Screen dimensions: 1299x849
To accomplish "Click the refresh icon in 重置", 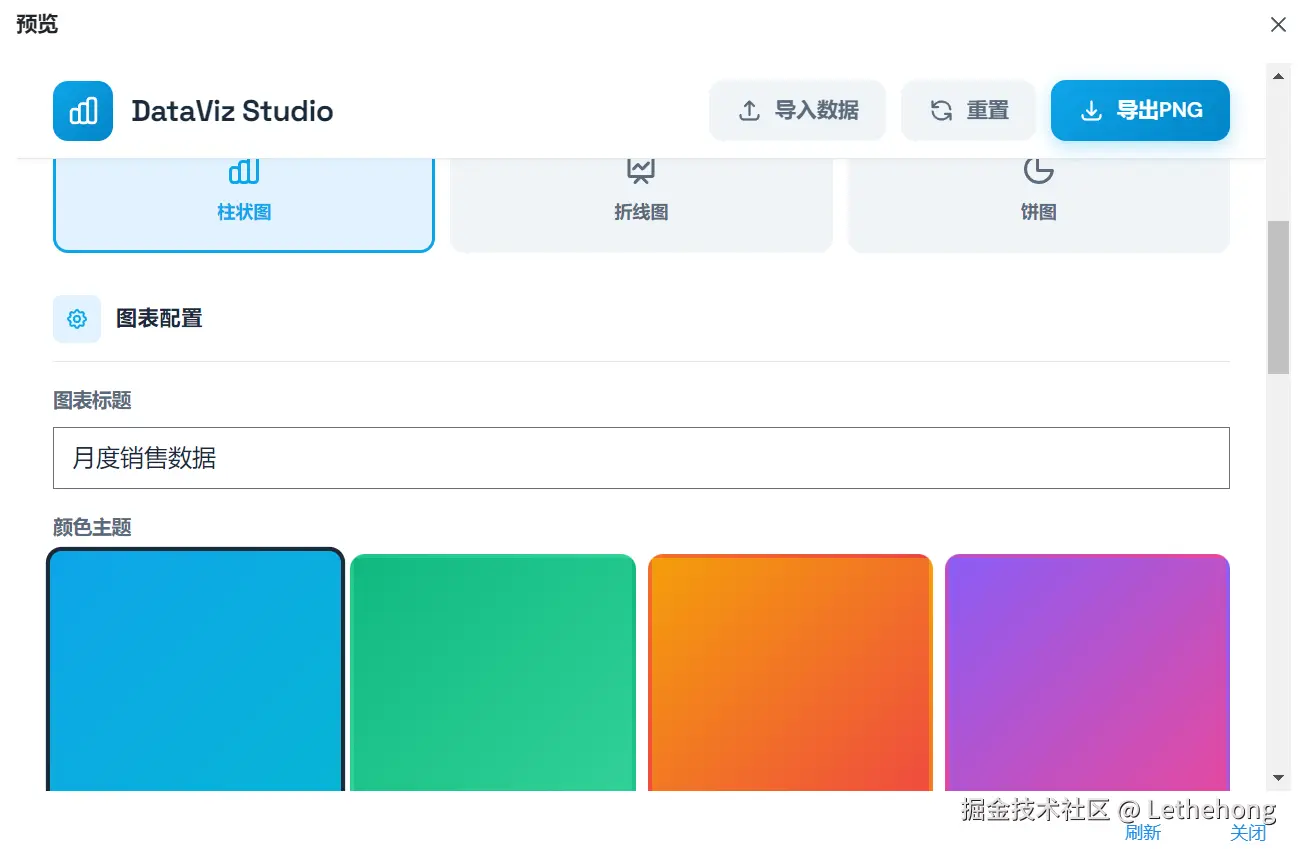I will (941, 111).
